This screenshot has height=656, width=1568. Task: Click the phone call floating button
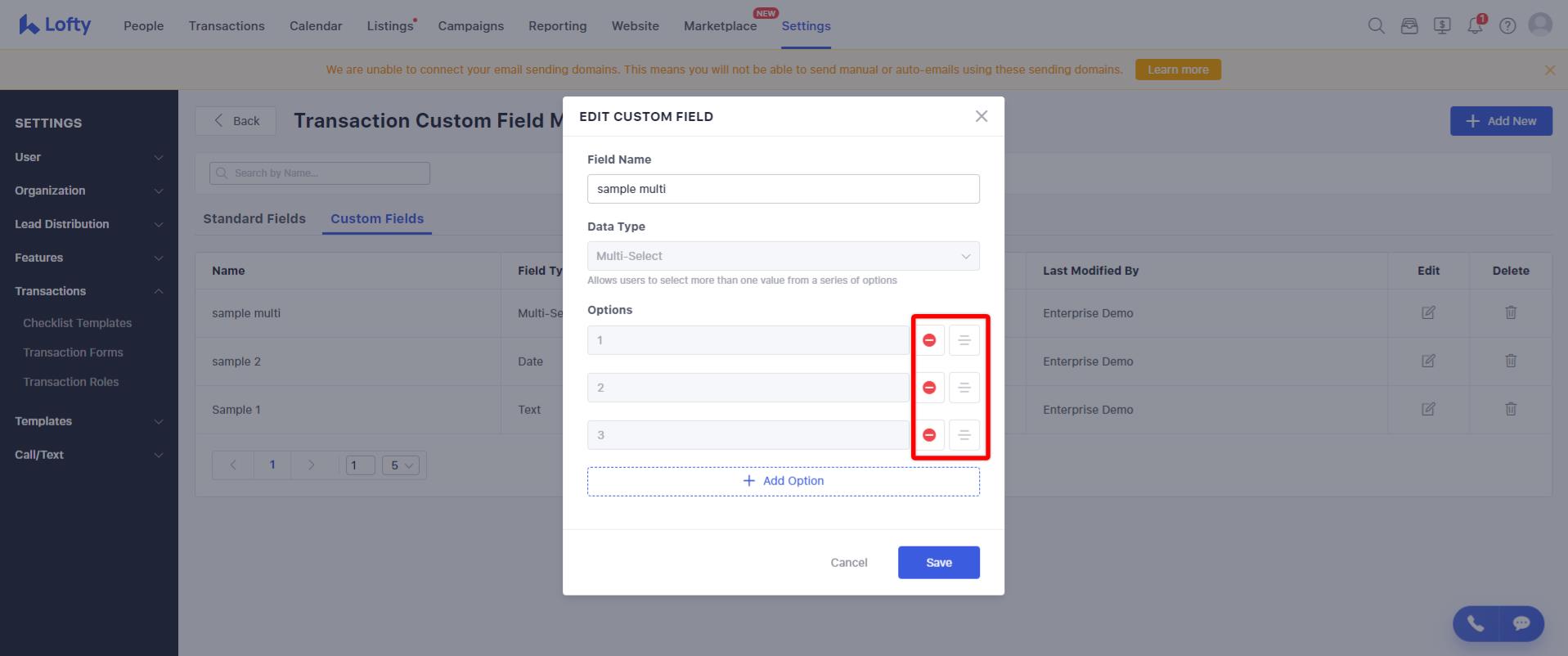[x=1476, y=624]
